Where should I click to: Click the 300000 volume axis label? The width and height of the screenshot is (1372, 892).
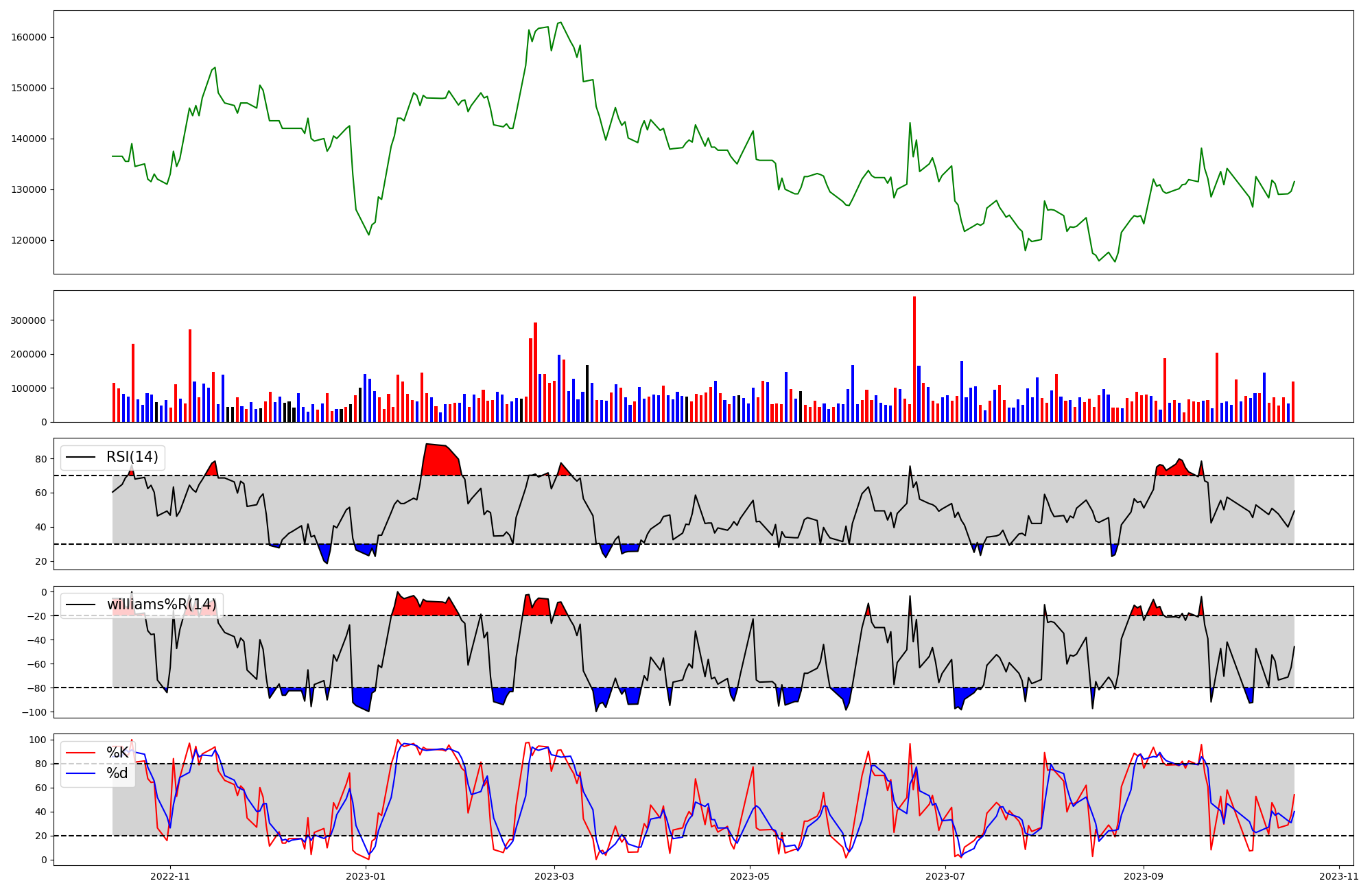click(x=29, y=320)
